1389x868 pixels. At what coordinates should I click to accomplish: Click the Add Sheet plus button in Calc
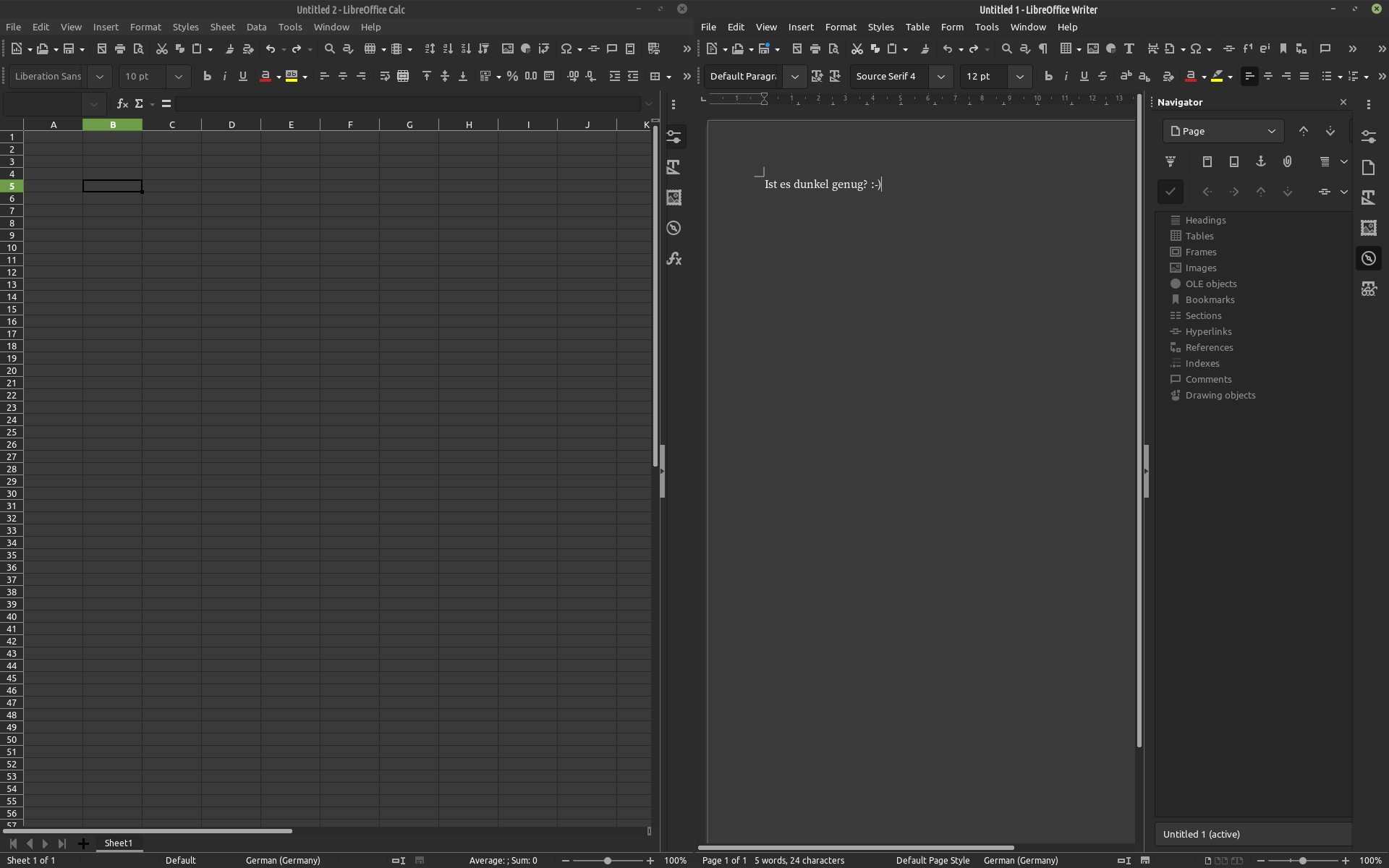84,843
